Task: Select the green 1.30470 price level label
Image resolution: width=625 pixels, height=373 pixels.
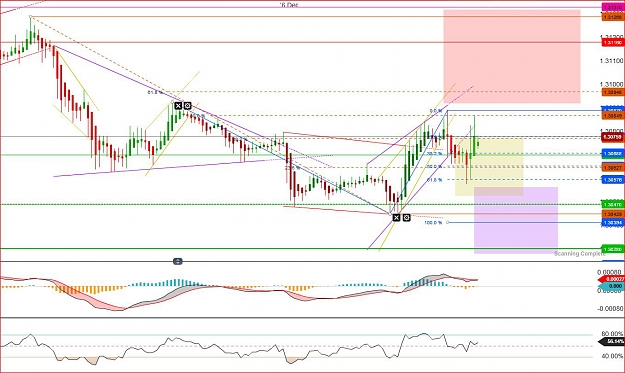Action: pyautogui.click(x=613, y=204)
